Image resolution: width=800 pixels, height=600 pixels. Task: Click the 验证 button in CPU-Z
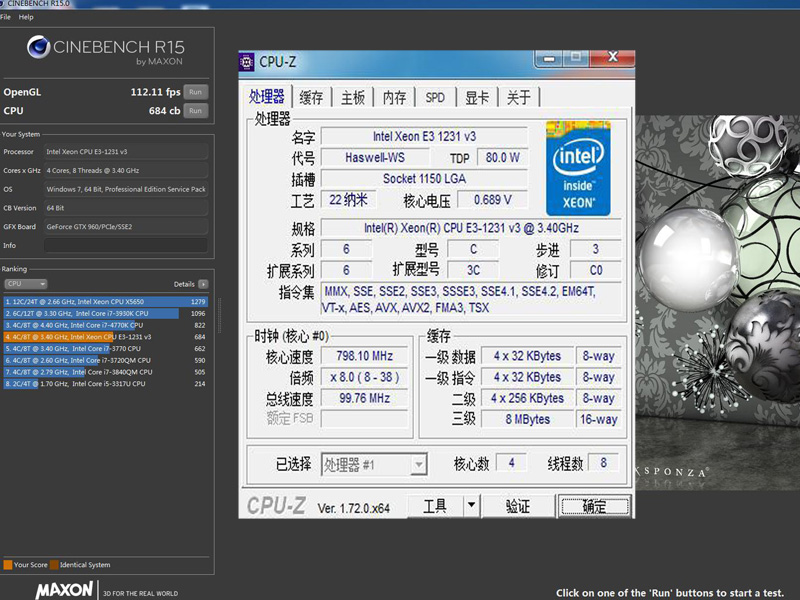518,506
